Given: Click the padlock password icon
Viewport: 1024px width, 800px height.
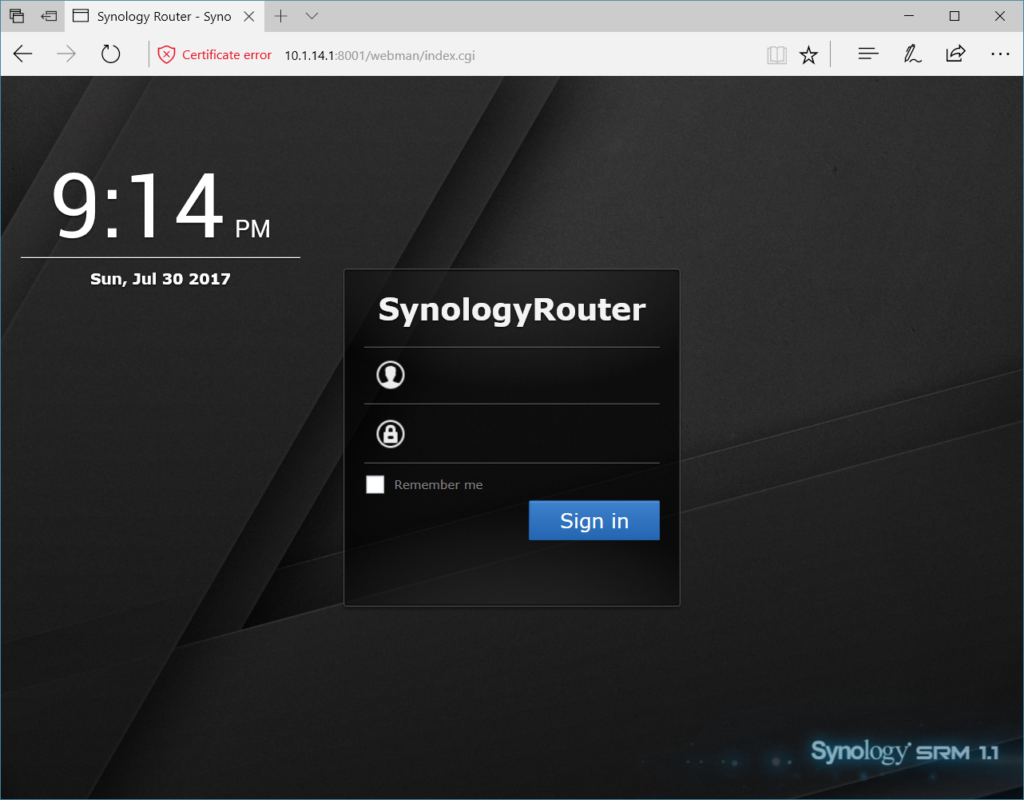Looking at the screenshot, I should tap(391, 434).
